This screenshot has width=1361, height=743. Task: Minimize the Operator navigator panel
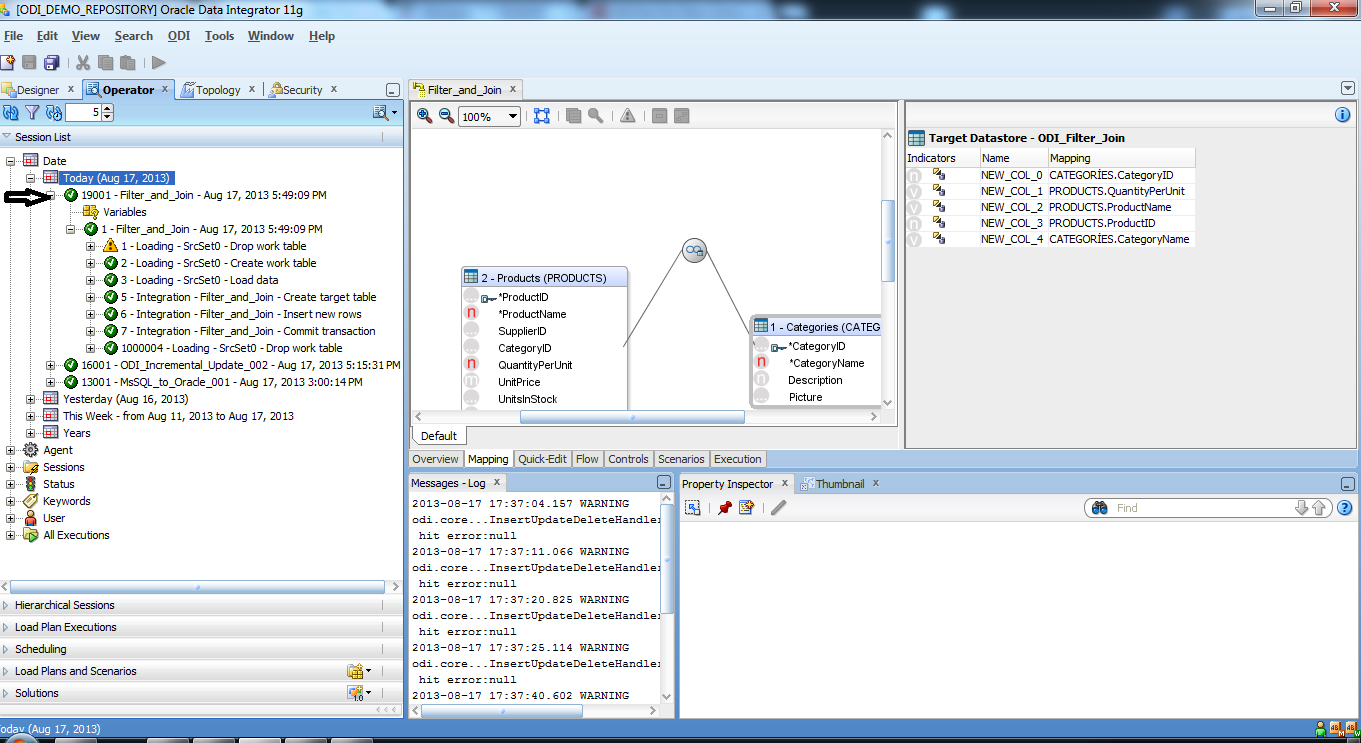pyautogui.click(x=392, y=90)
